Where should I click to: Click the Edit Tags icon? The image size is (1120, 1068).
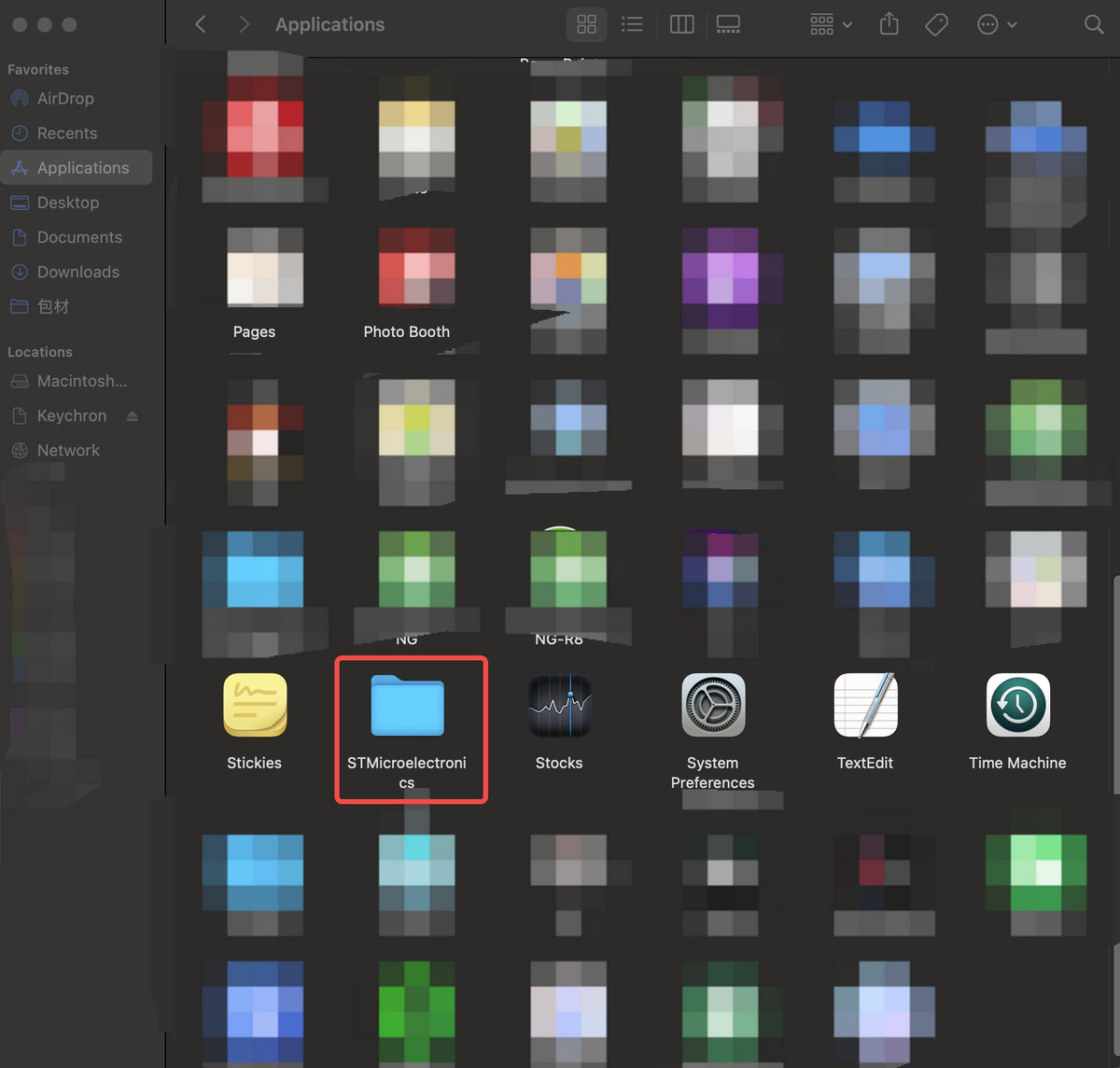(936, 25)
